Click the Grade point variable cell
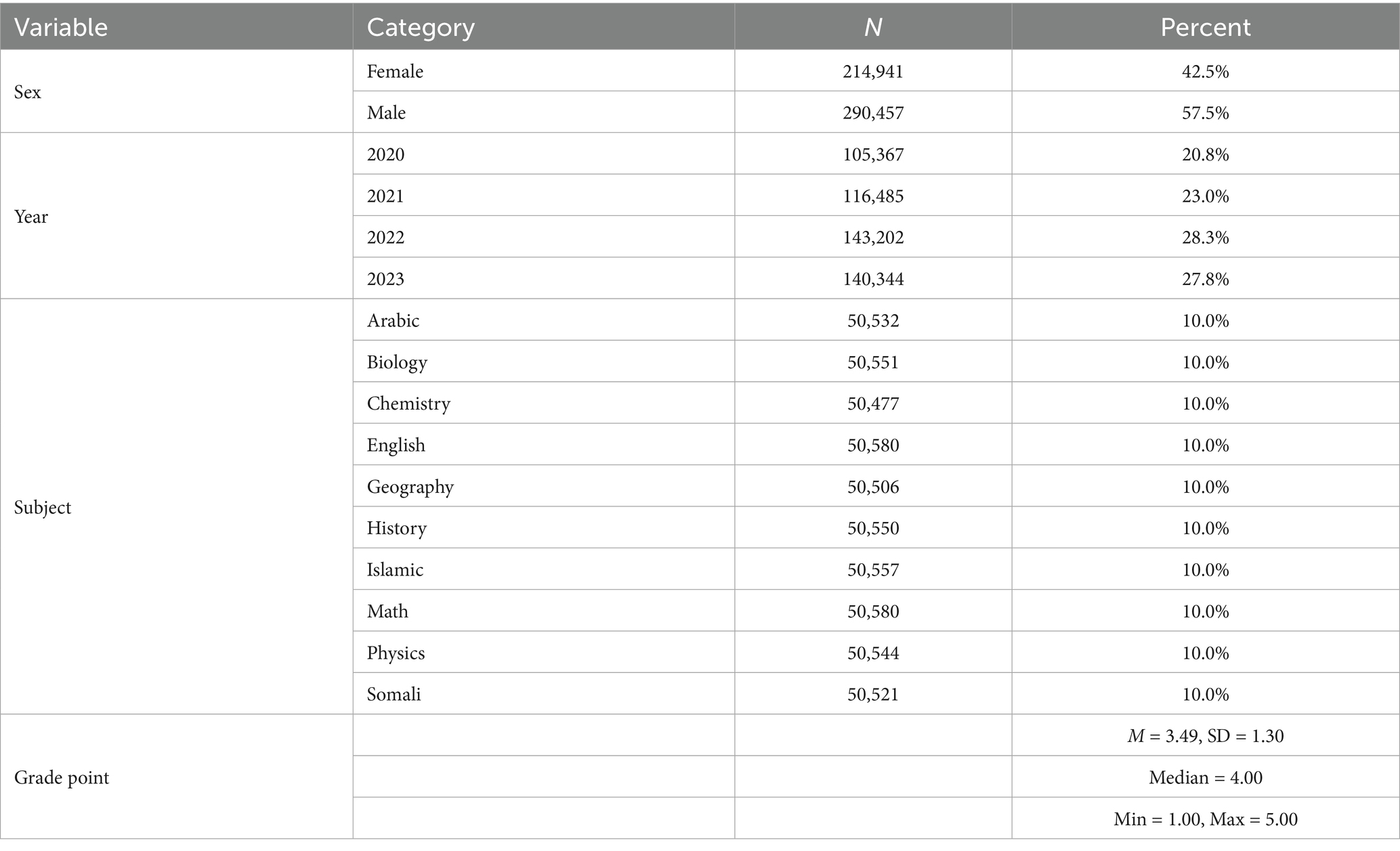1400x851 pixels. (62, 777)
